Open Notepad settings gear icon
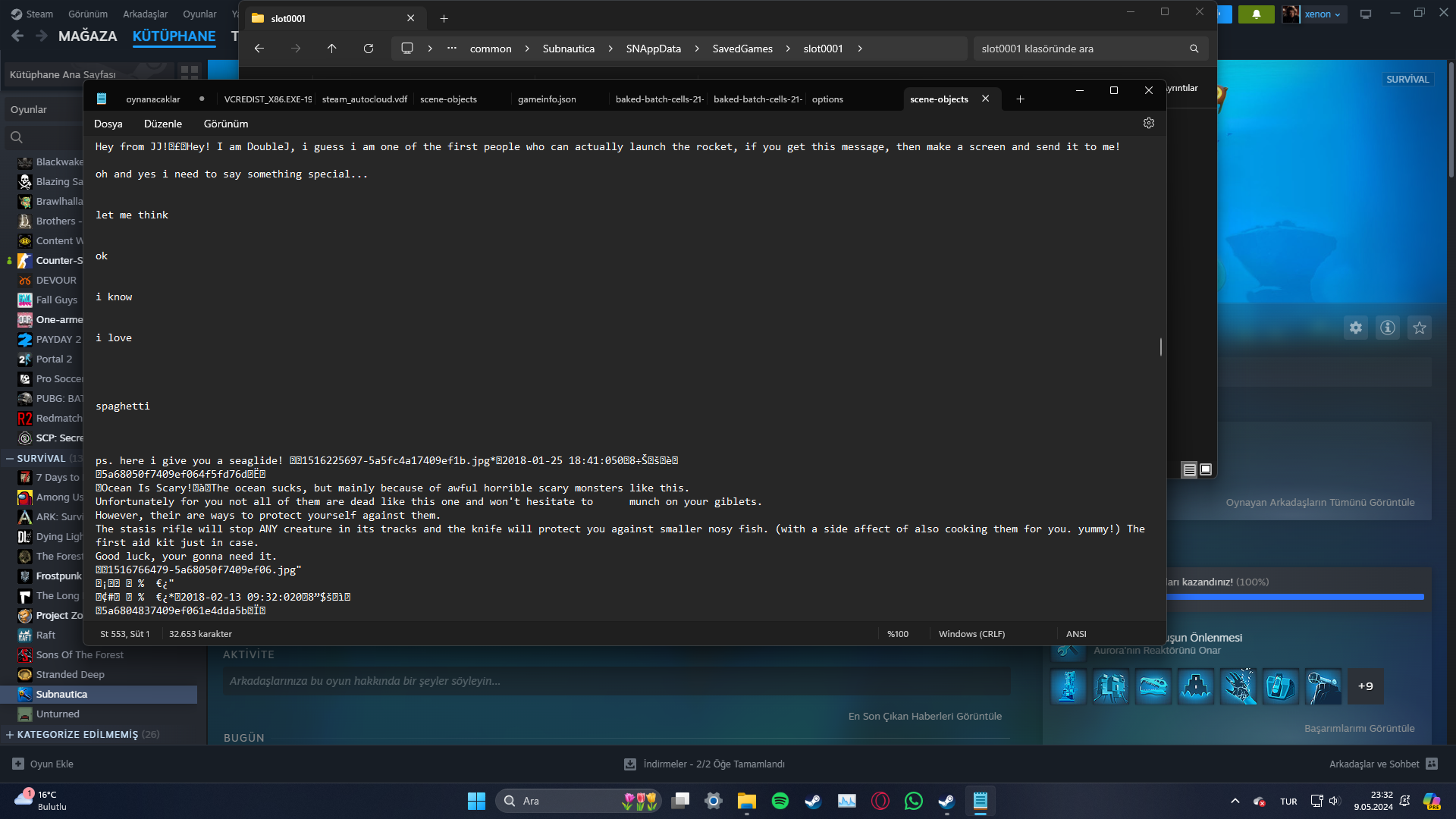Viewport: 1456px width, 819px height. click(1149, 123)
